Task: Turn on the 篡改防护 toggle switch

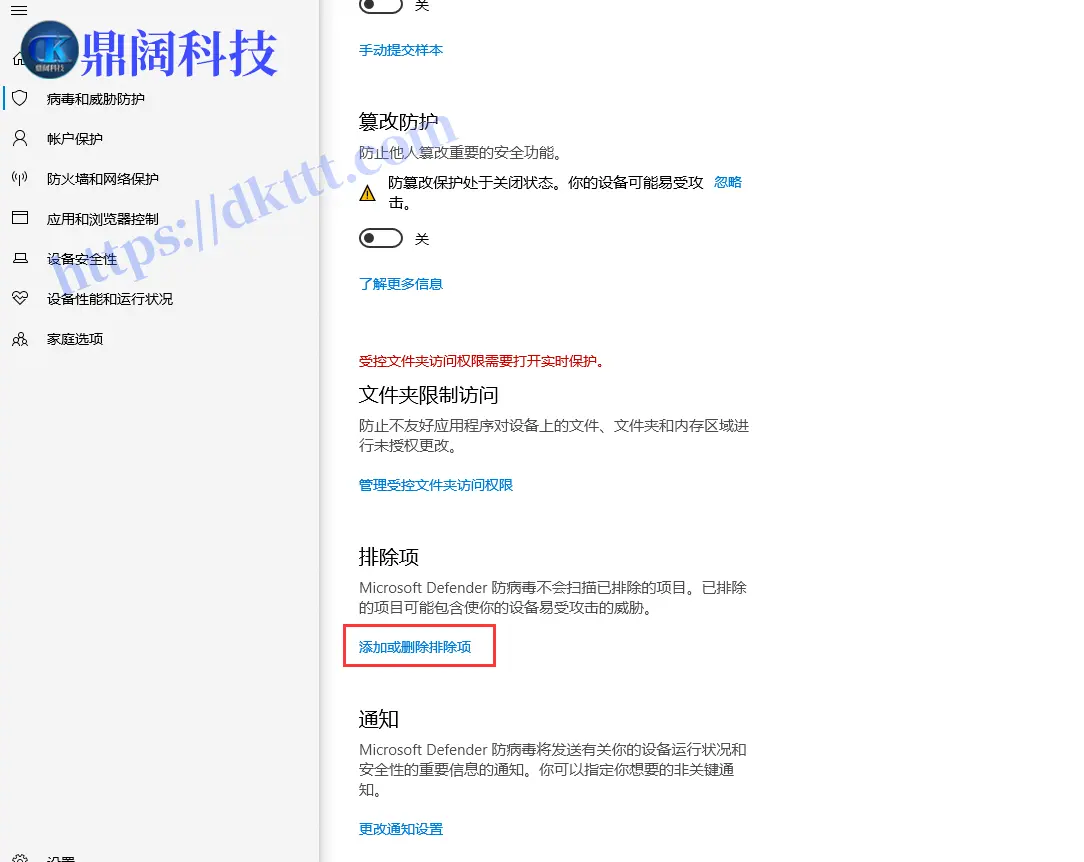Action: click(x=381, y=239)
